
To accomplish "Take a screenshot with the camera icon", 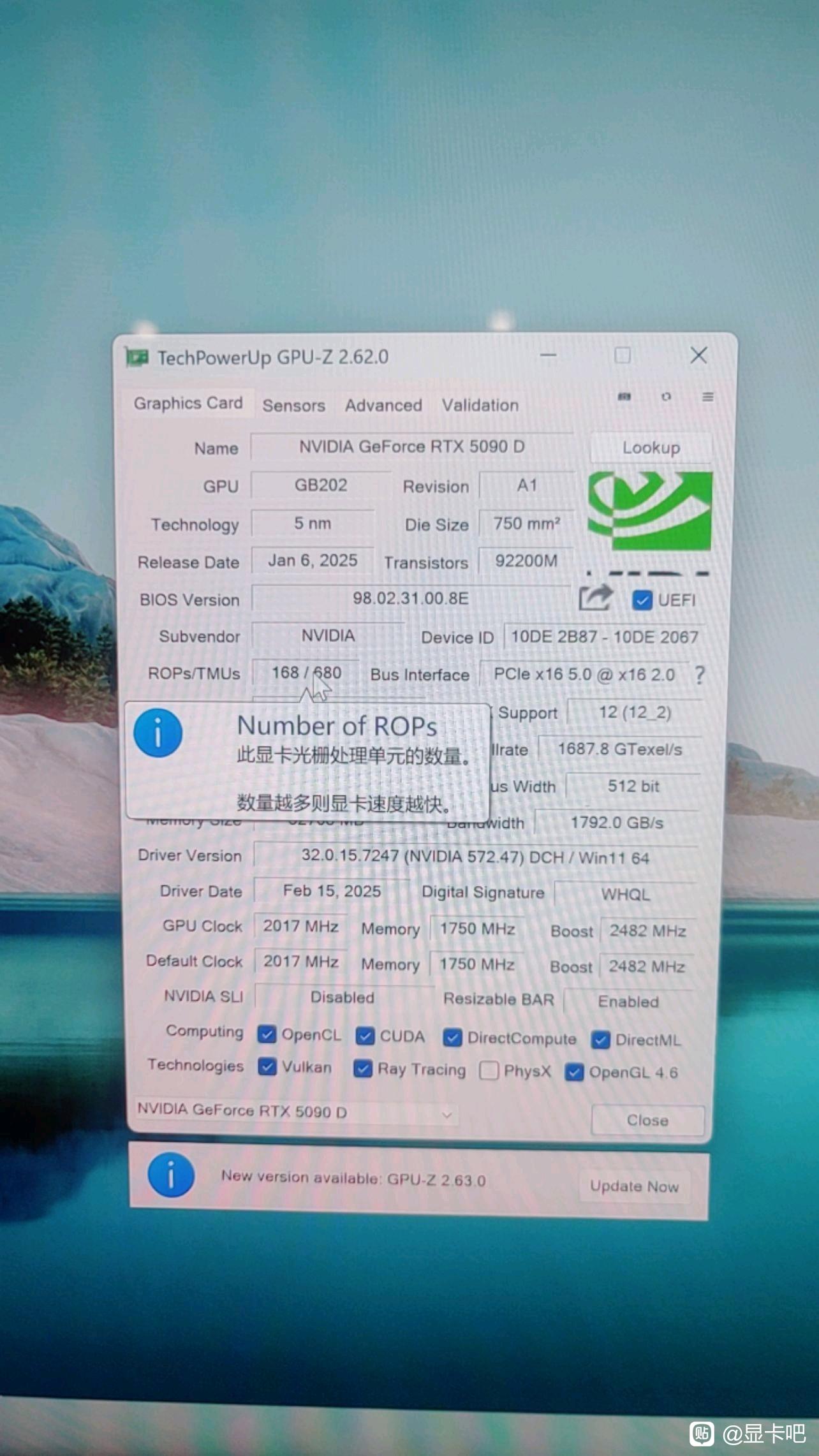I will point(624,397).
